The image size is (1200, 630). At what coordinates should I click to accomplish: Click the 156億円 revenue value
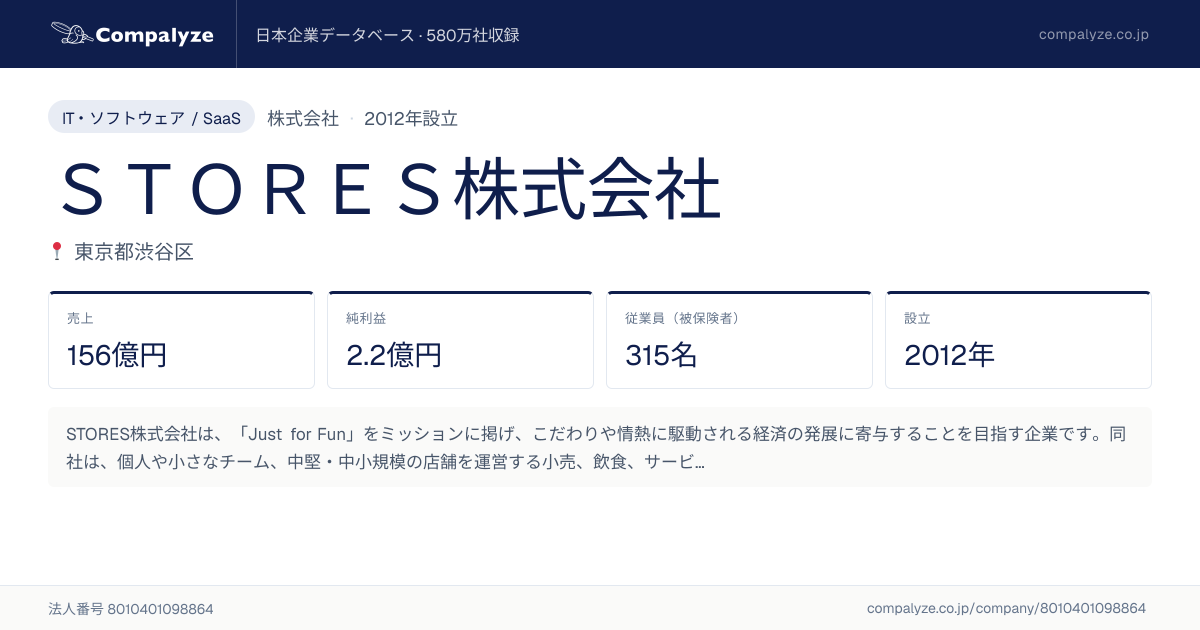[x=117, y=355]
